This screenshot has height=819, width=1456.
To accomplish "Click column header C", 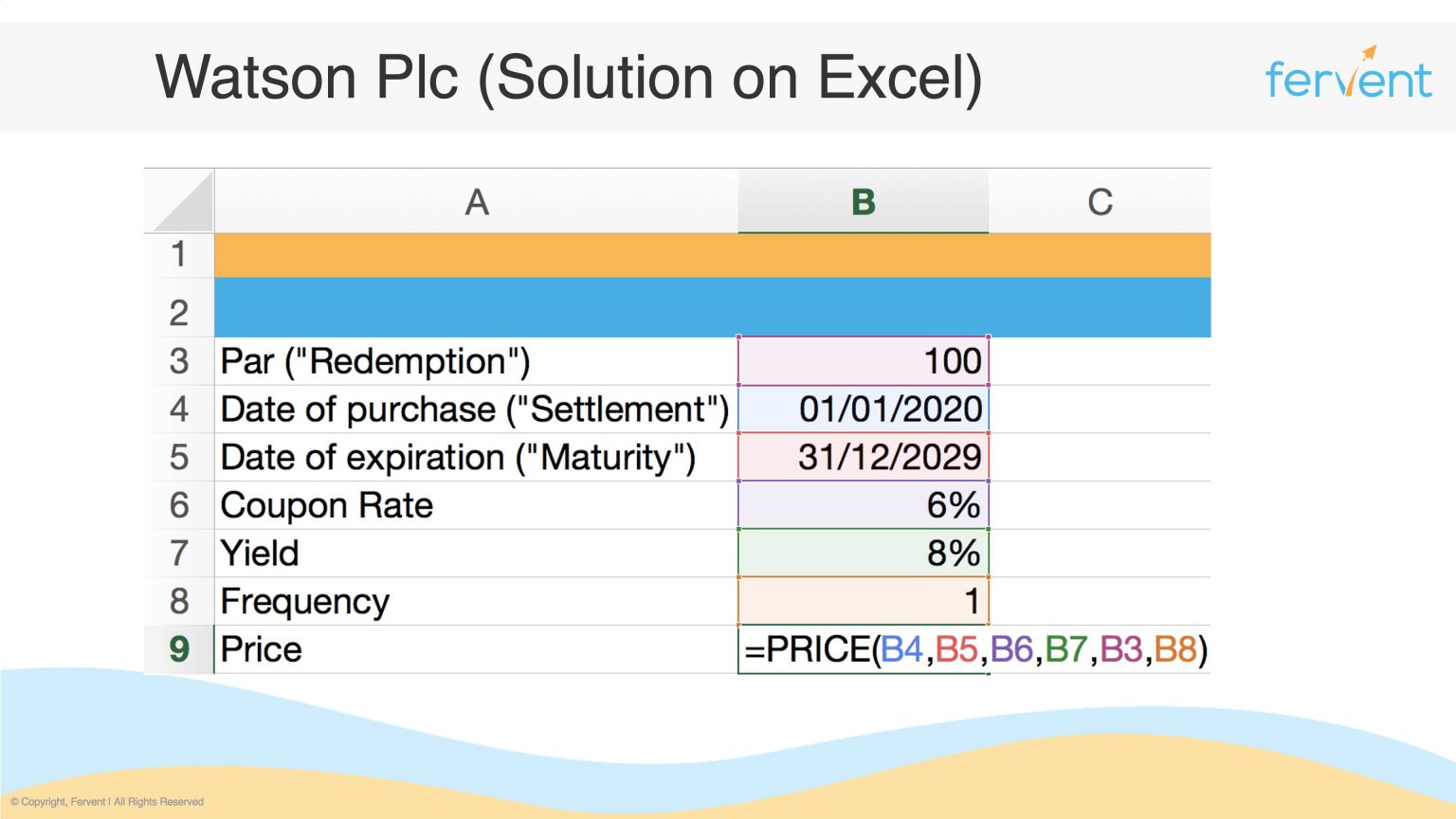I will point(1099,201).
